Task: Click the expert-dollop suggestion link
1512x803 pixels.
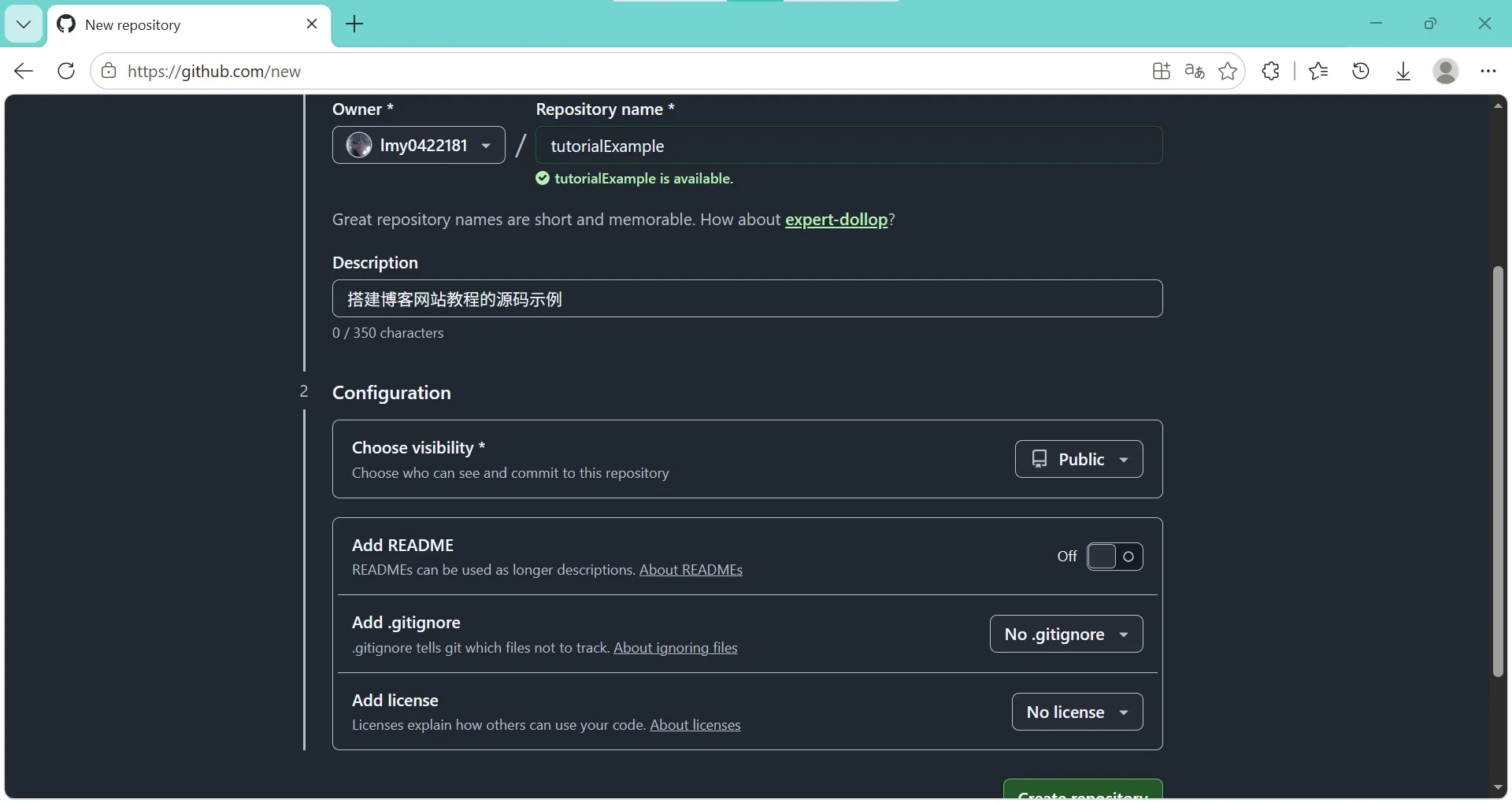Action: pos(836,220)
